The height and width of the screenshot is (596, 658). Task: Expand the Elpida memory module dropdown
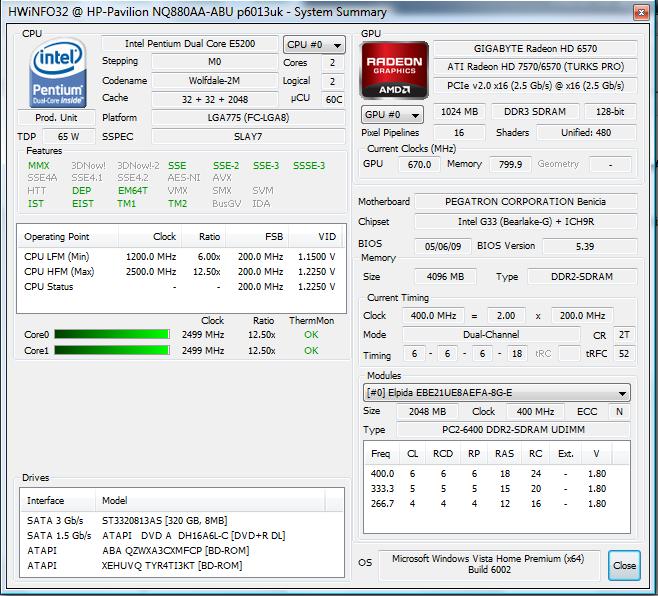point(496,393)
